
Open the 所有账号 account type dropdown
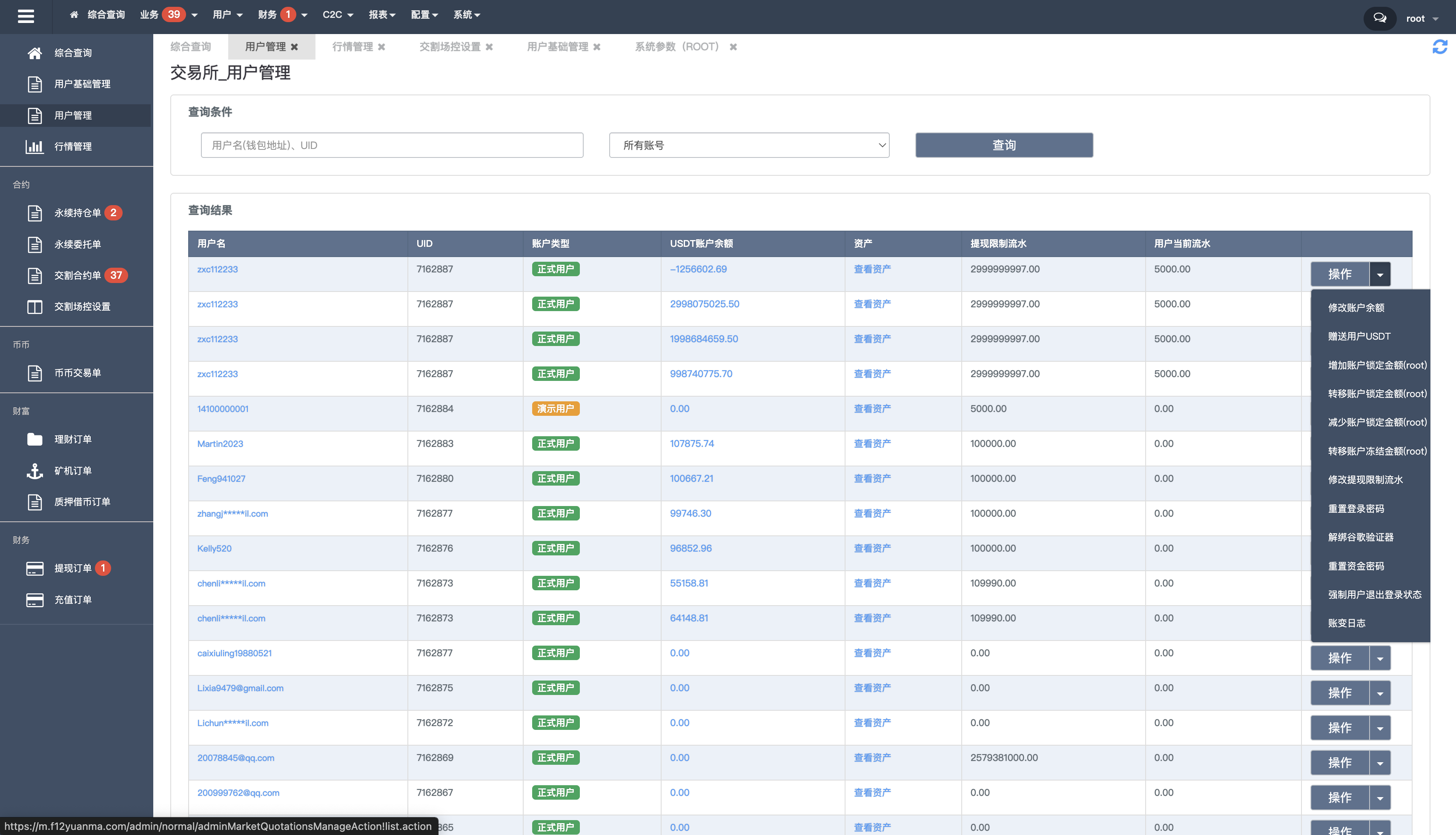[x=749, y=145]
